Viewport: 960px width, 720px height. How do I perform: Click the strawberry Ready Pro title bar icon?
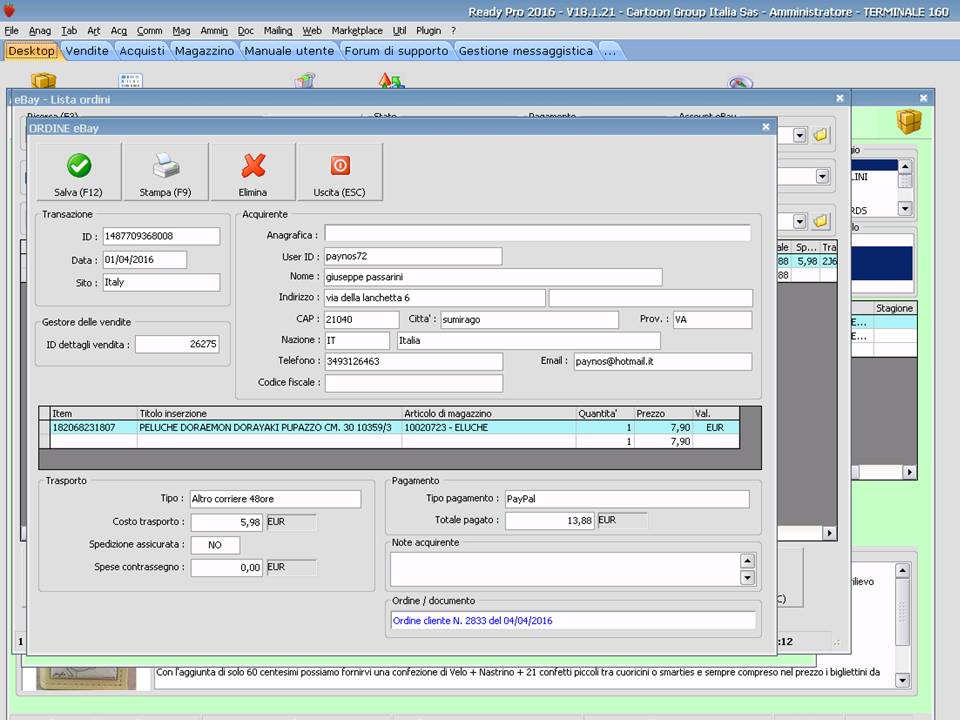coord(9,10)
